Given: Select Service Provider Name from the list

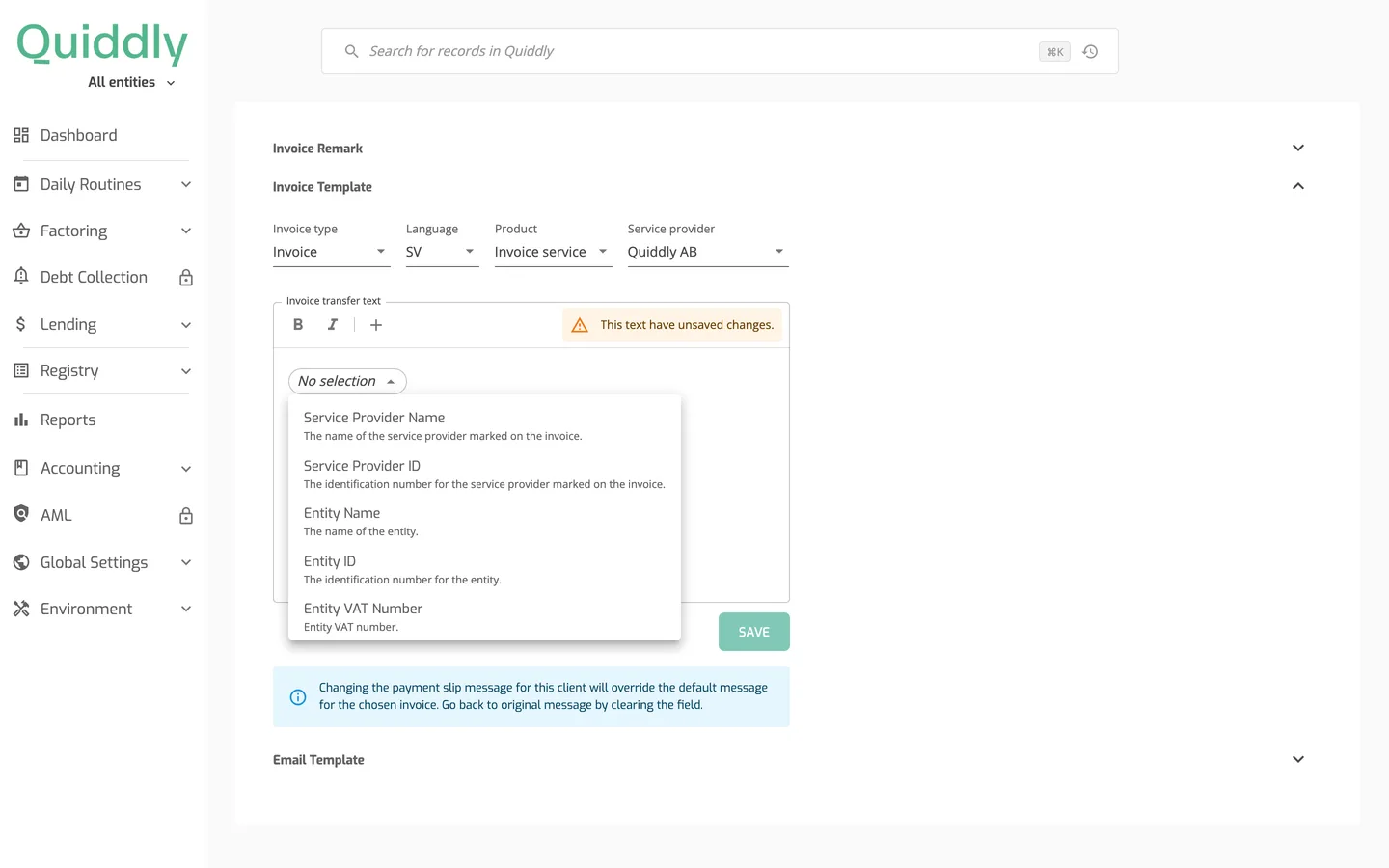Looking at the screenshot, I should pyautogui.click(x=484, y=425).
